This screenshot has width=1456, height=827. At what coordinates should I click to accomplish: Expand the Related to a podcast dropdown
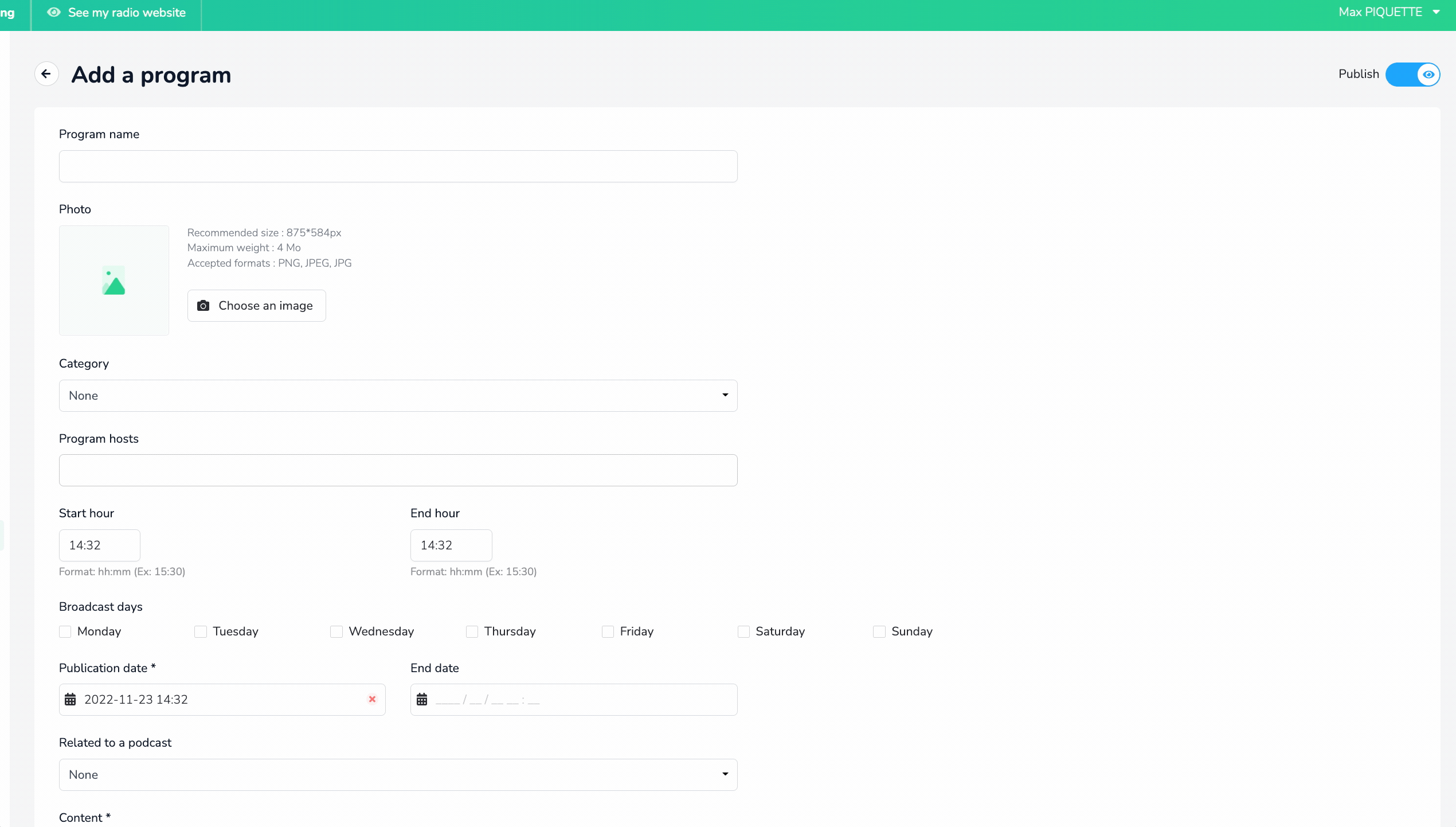[398, 775]
